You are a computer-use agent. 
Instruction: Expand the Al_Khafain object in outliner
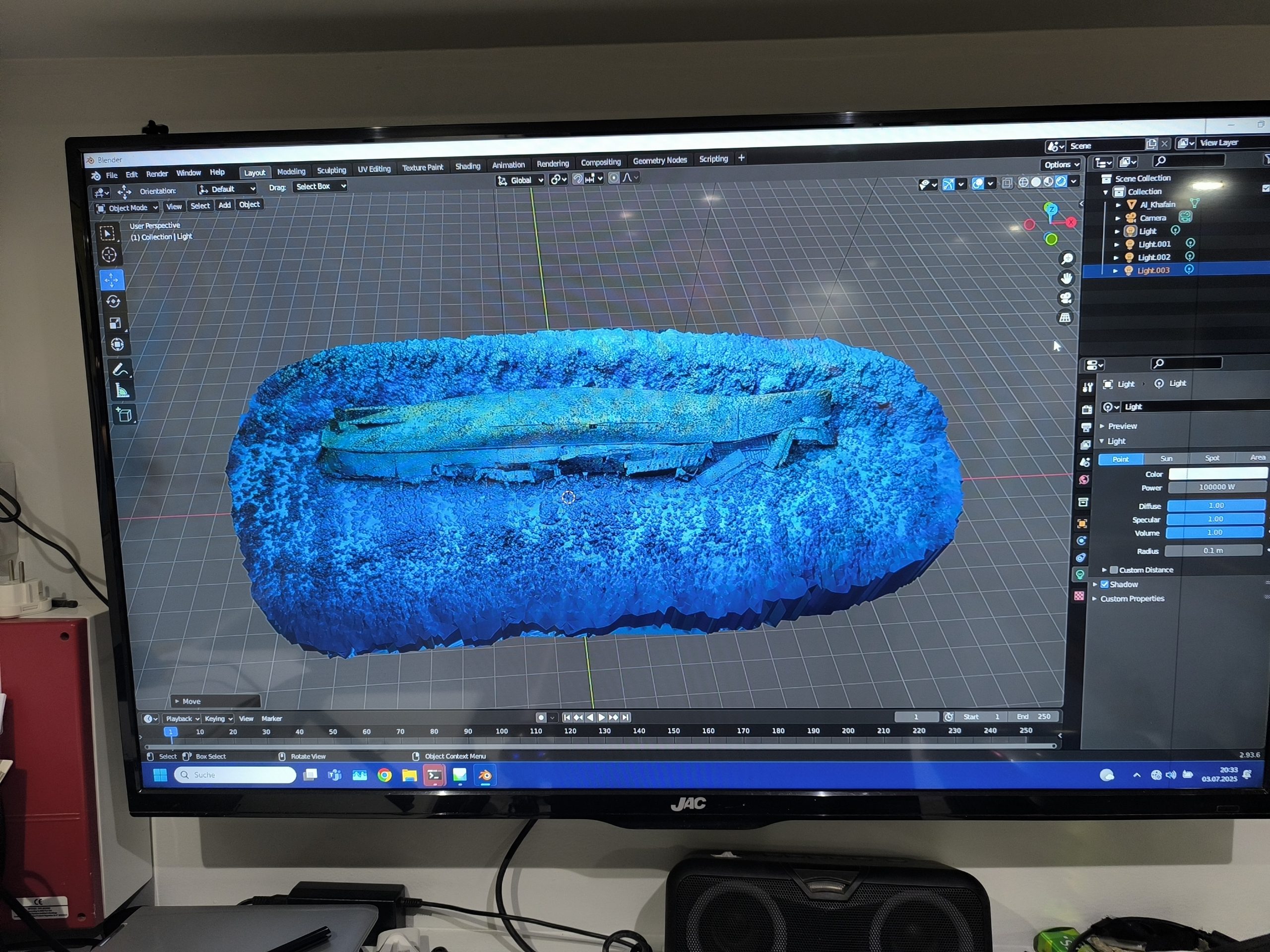(1118, 205)
